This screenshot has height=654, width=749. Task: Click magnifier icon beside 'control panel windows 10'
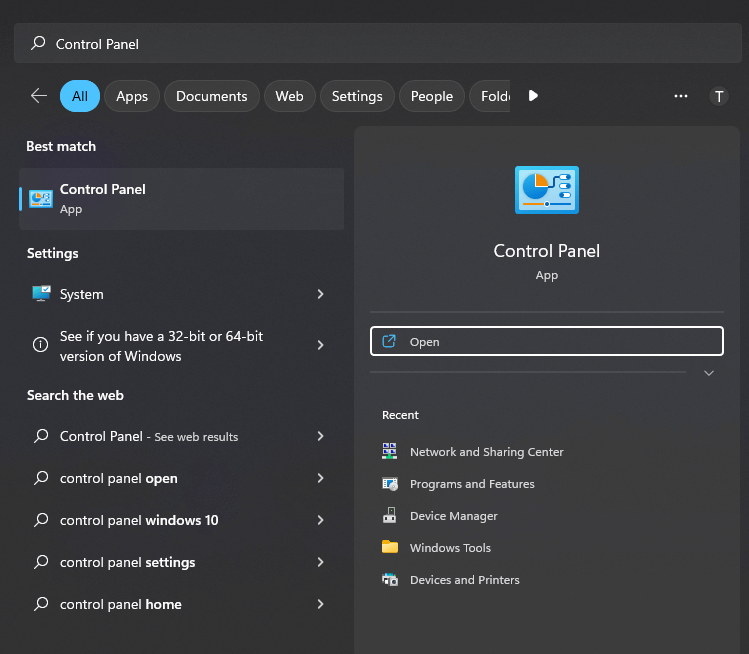[41, 520]
